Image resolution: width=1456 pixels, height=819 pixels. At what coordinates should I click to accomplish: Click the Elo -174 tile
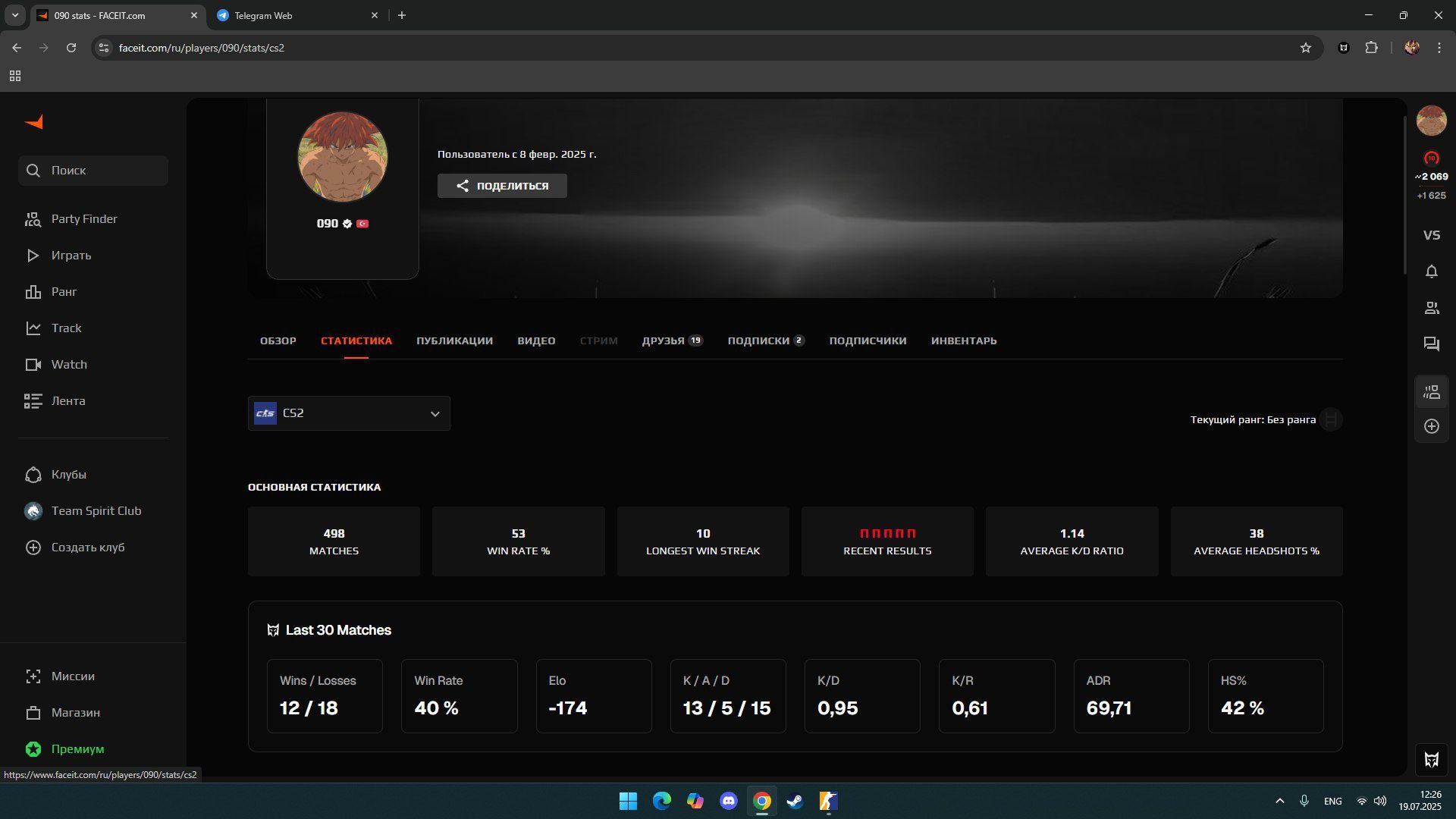tap(594, 696)
